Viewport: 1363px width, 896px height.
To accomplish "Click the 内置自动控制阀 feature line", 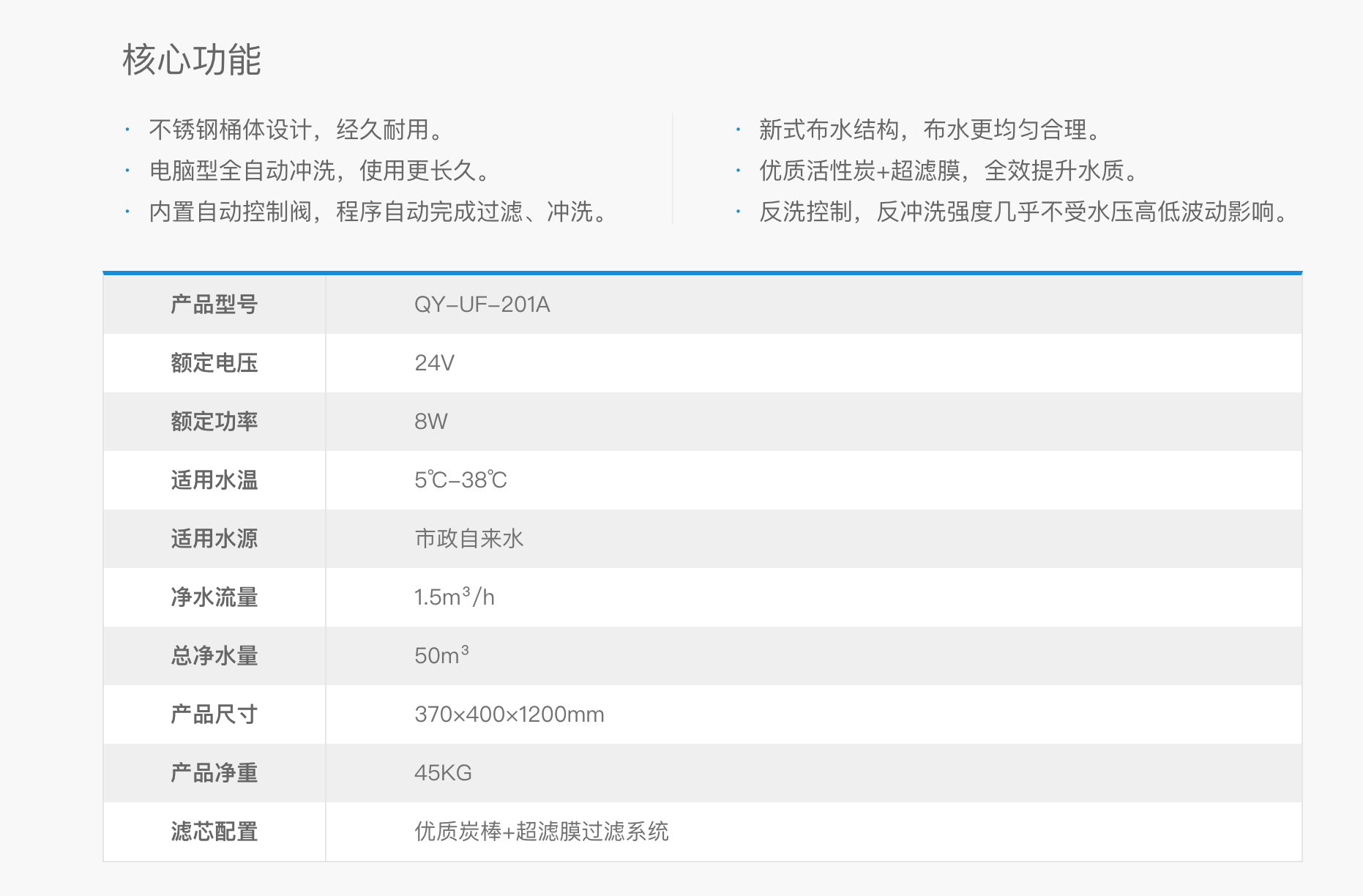I will [378, 212].
